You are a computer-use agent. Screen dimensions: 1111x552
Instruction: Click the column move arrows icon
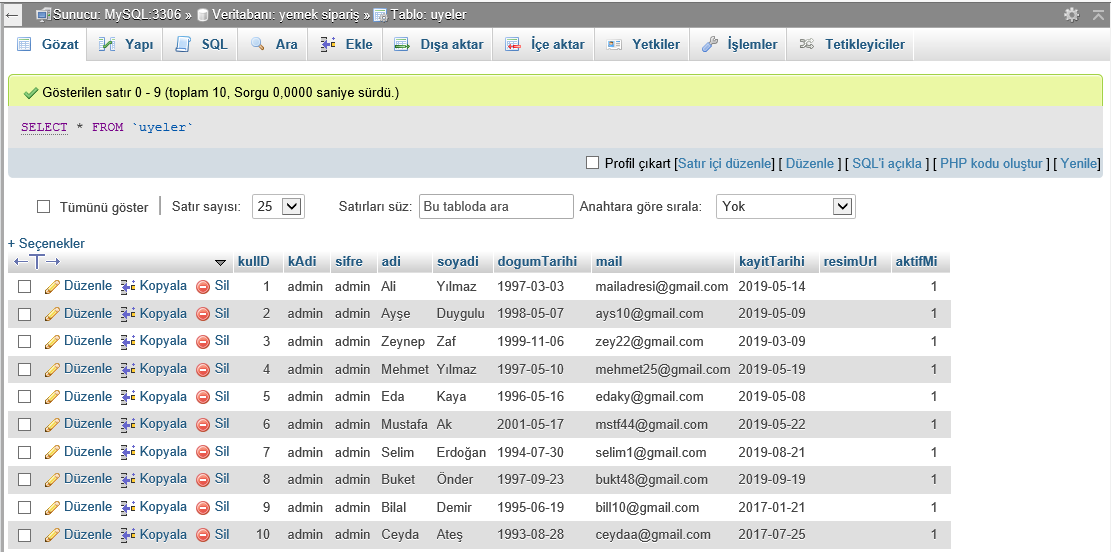coord(36,262)
